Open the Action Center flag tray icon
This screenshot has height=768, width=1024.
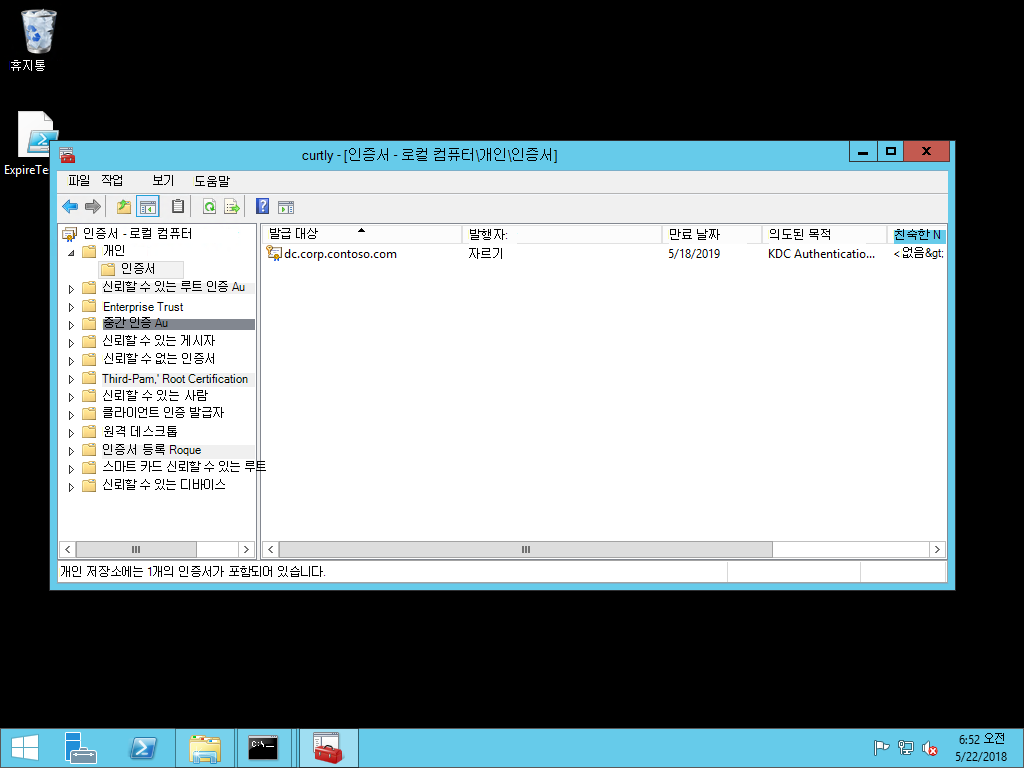pos(881,748)
